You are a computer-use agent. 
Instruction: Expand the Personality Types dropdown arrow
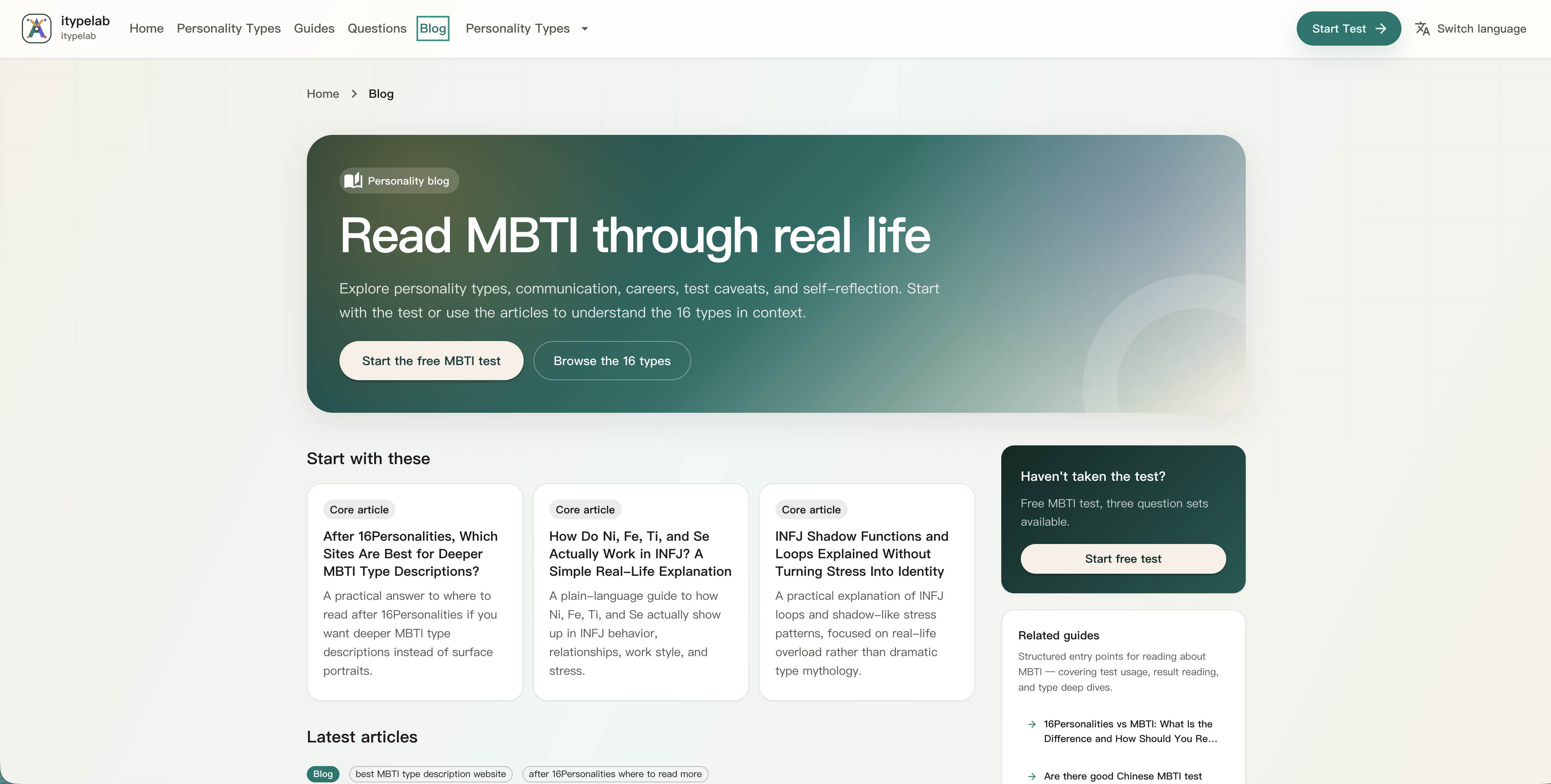pos(585,29)
